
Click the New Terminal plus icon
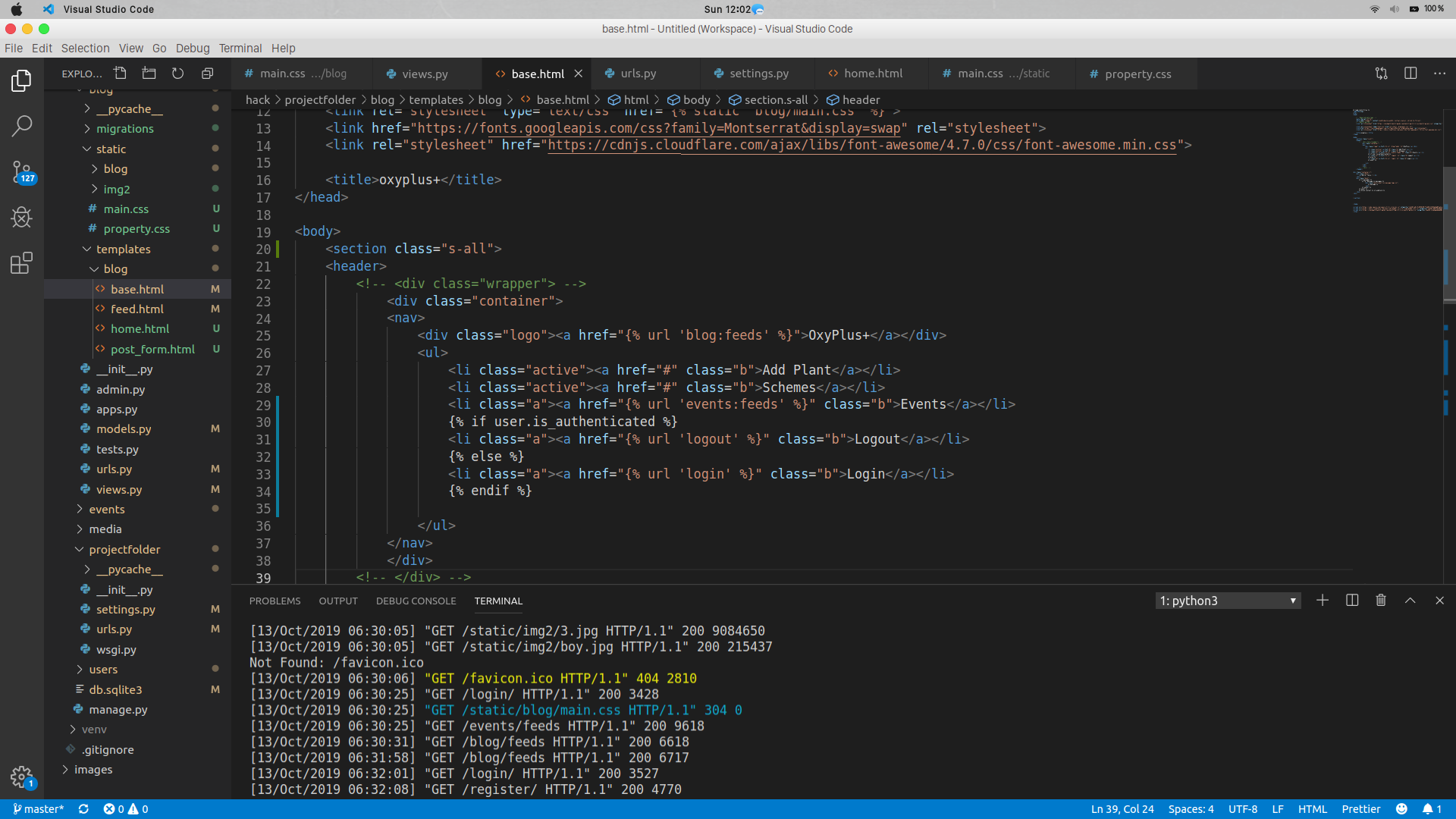(1322, 601)
